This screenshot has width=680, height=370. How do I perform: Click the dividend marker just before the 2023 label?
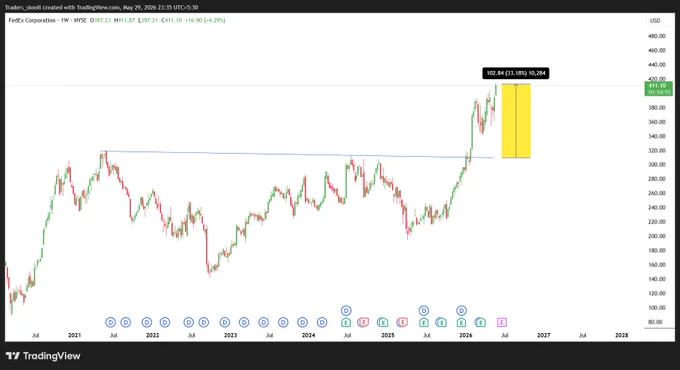[225, 322]
